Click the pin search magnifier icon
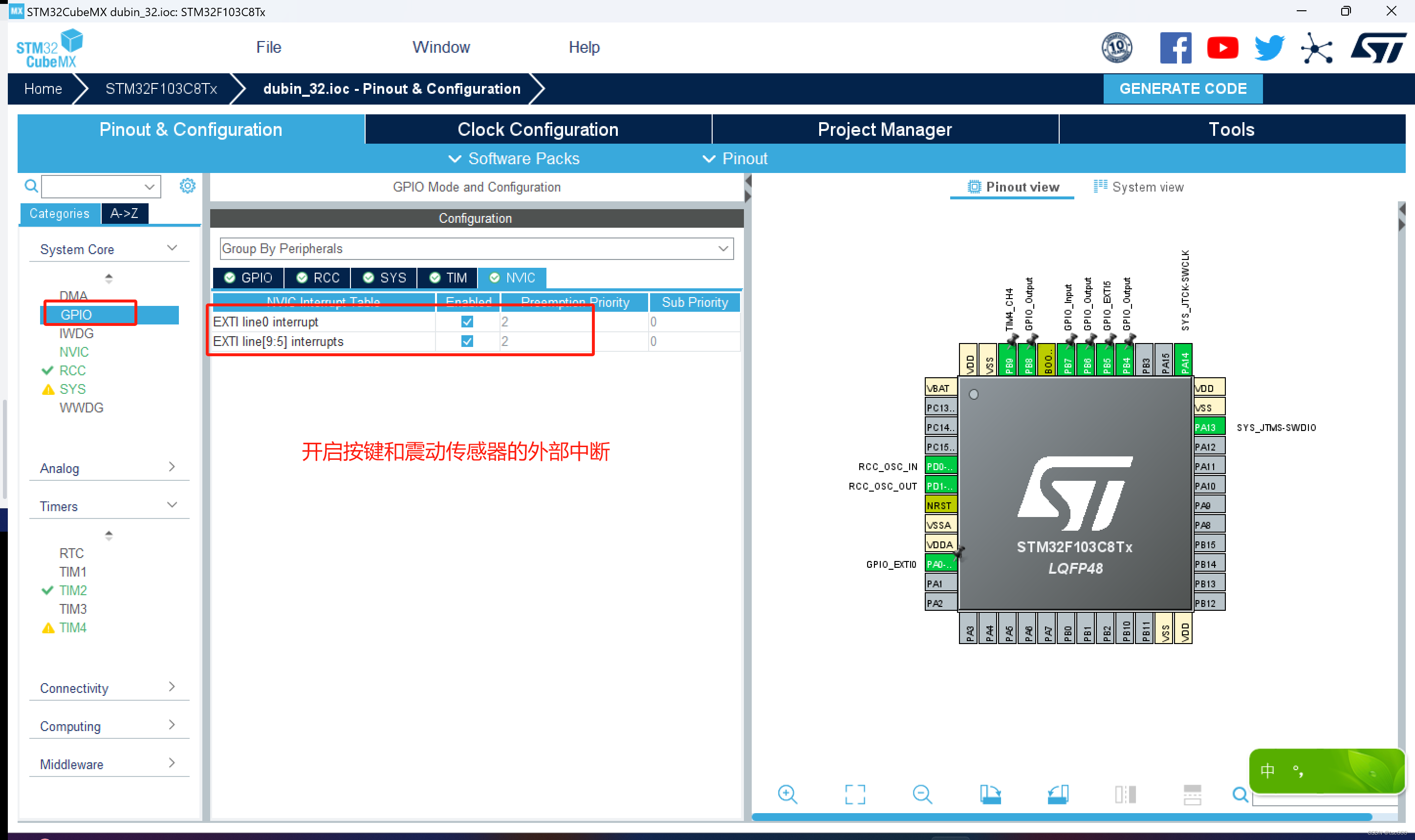 1240,794
